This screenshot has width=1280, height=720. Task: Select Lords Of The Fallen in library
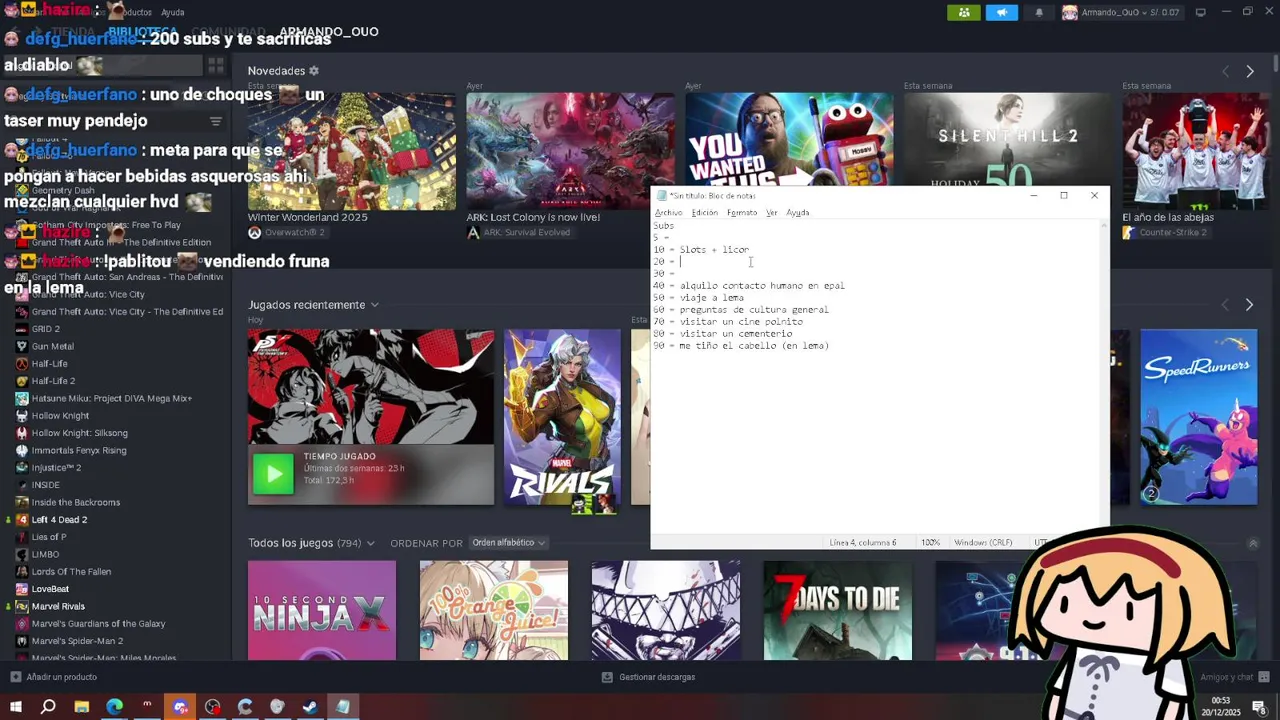[x=71, y=572]
